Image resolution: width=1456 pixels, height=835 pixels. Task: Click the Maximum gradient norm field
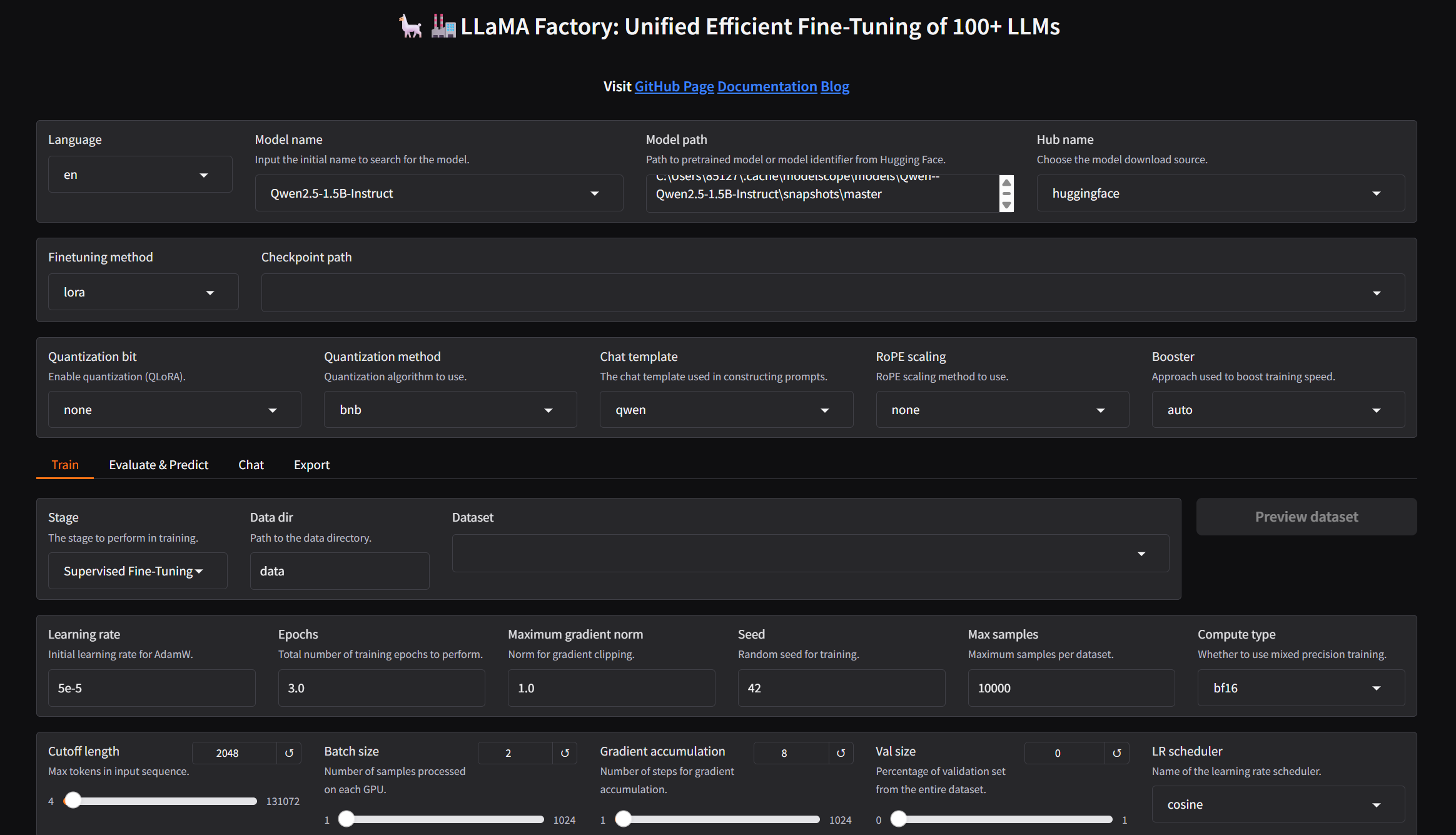pyautogui.click(x=612, y=688)
